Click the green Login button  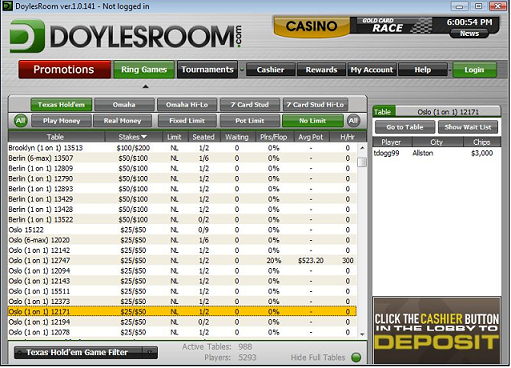tap(474, 70)
